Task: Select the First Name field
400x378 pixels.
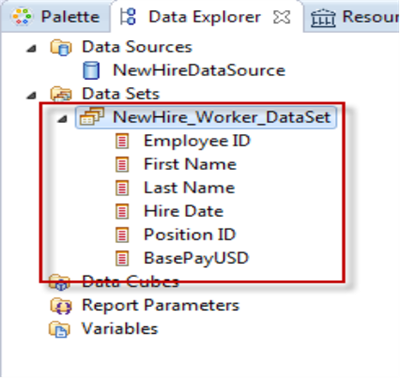Action: [190, 164]
